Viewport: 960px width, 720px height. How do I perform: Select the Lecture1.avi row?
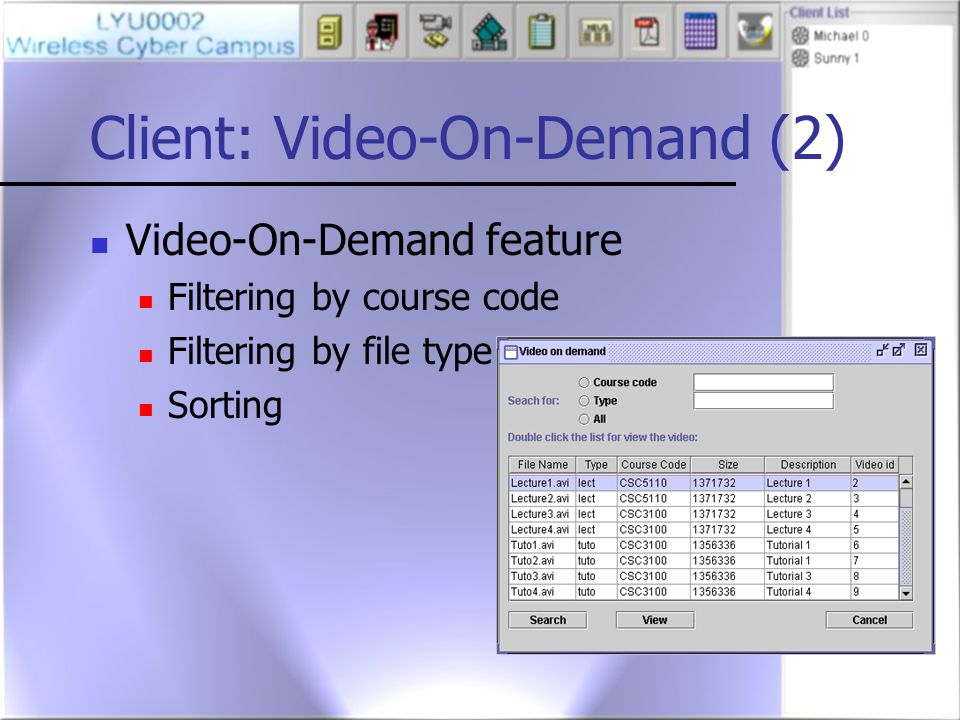(x=704, y=482)
